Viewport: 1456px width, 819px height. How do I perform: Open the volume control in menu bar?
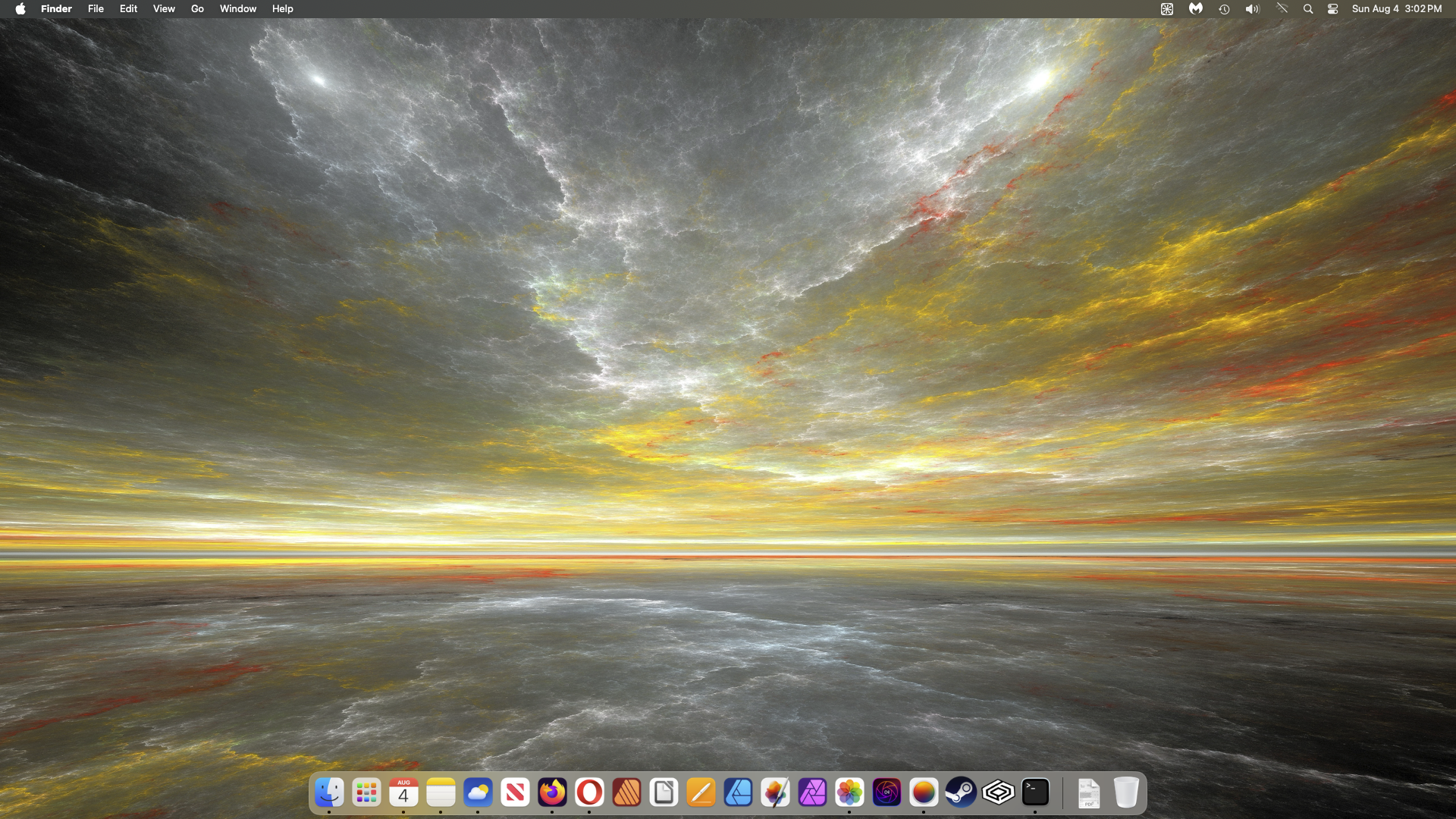point(1252,9)
